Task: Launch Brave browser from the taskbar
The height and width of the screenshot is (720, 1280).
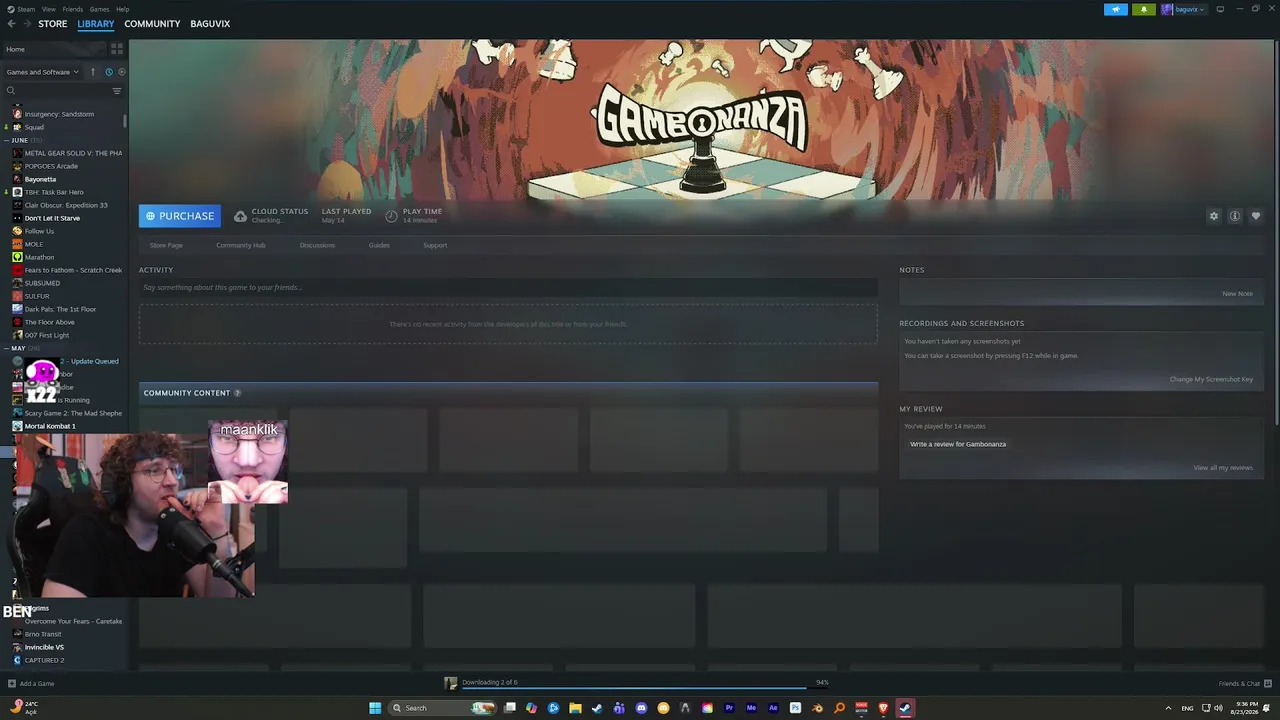Action: point(883,708)
